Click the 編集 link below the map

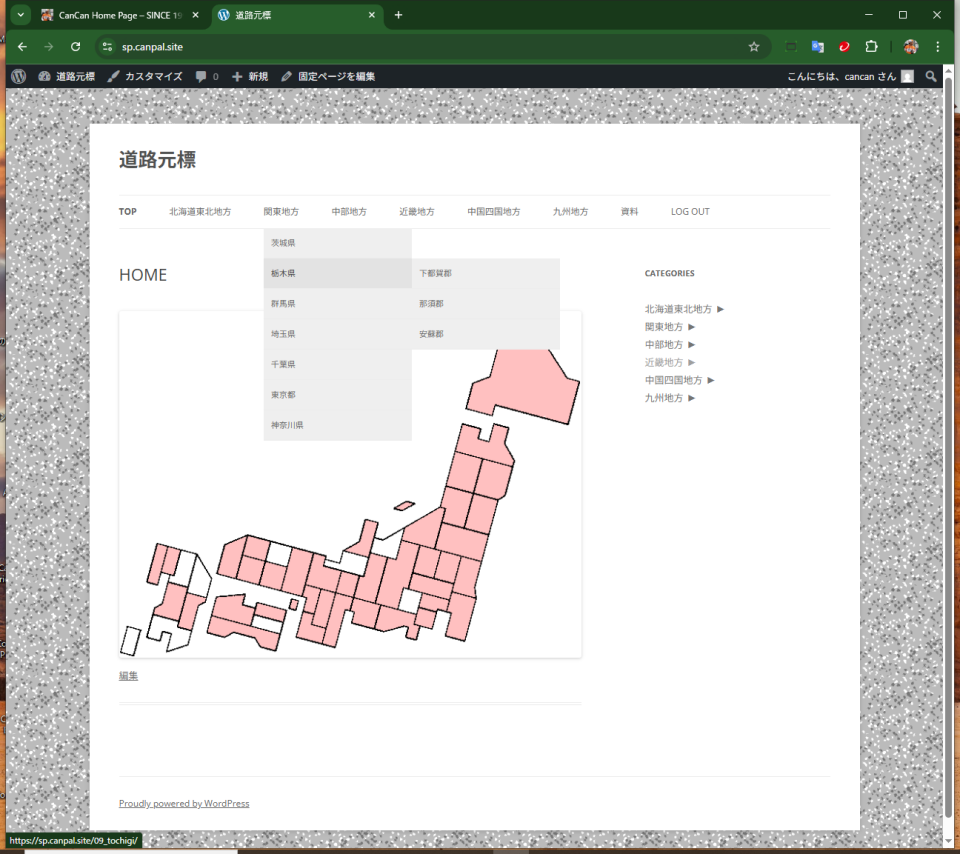click(x=128, y=676)
